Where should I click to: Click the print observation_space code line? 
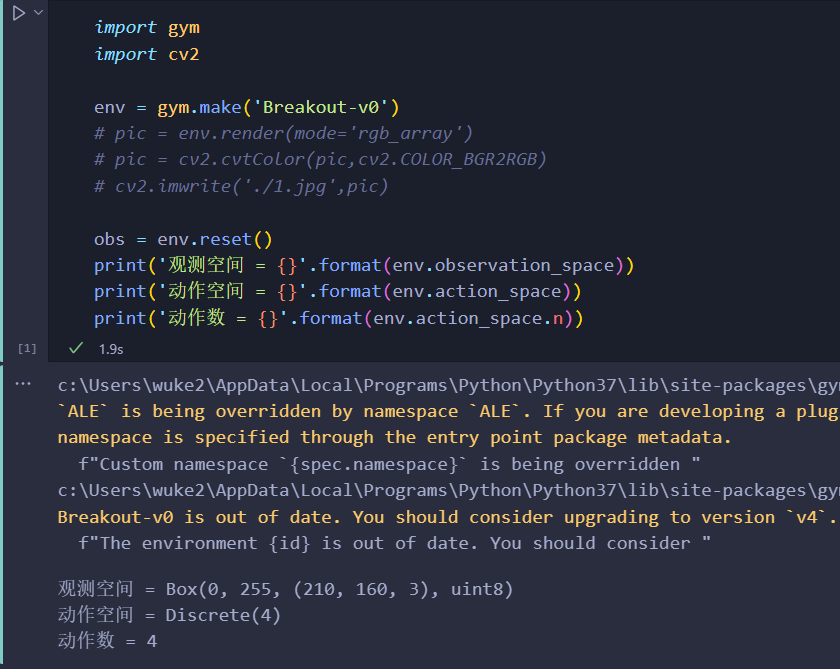coord(364,265)
